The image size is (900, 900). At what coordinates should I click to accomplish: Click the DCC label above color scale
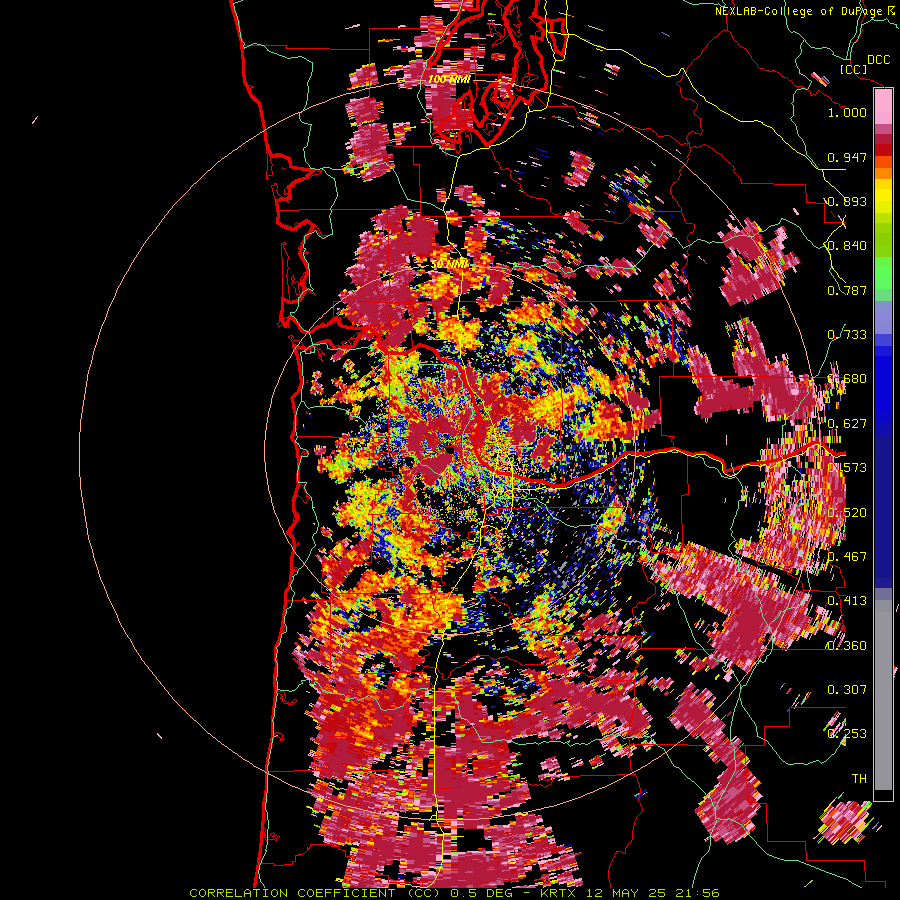pos(878,60)
